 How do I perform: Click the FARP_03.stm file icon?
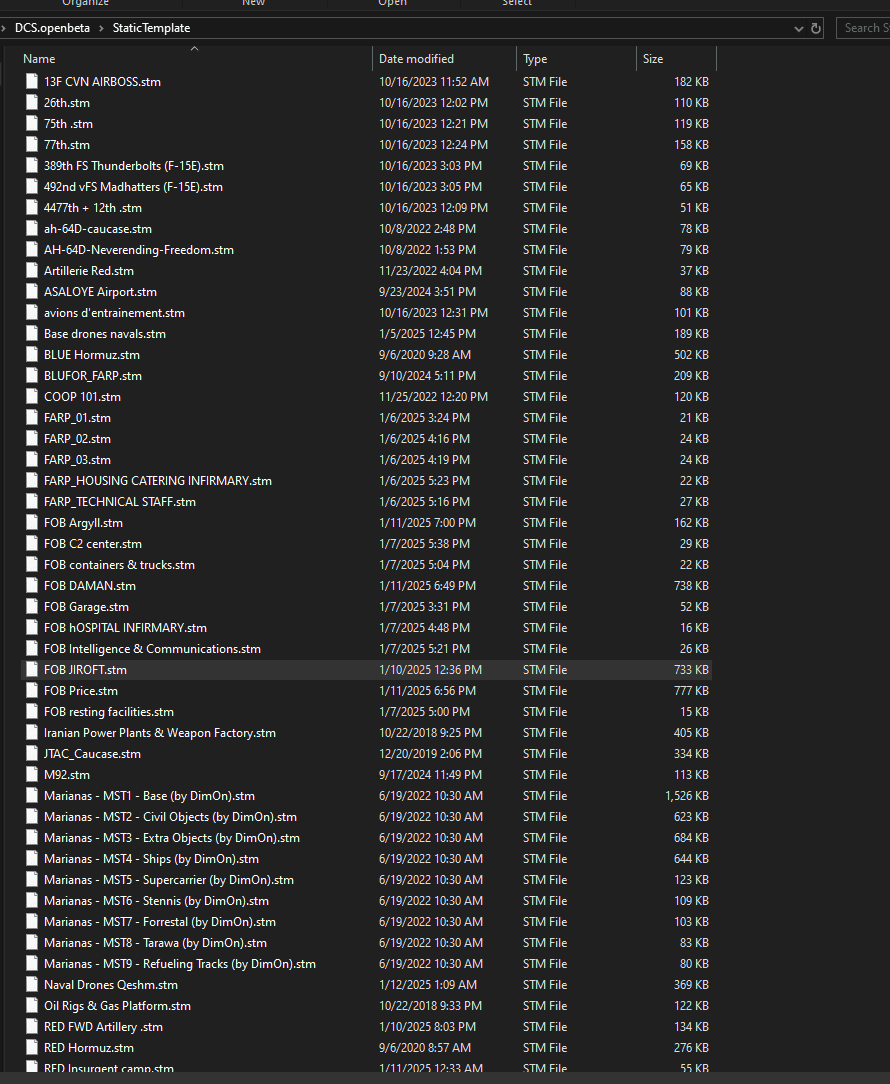31,459
